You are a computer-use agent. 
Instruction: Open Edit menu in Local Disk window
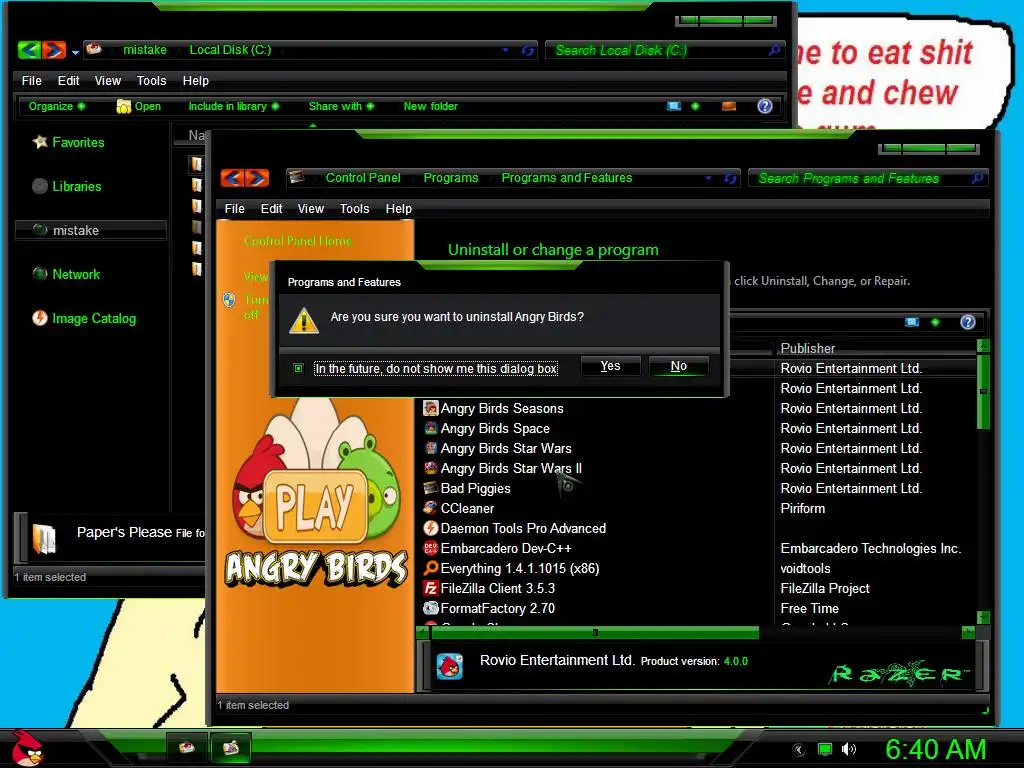[68, 80]
